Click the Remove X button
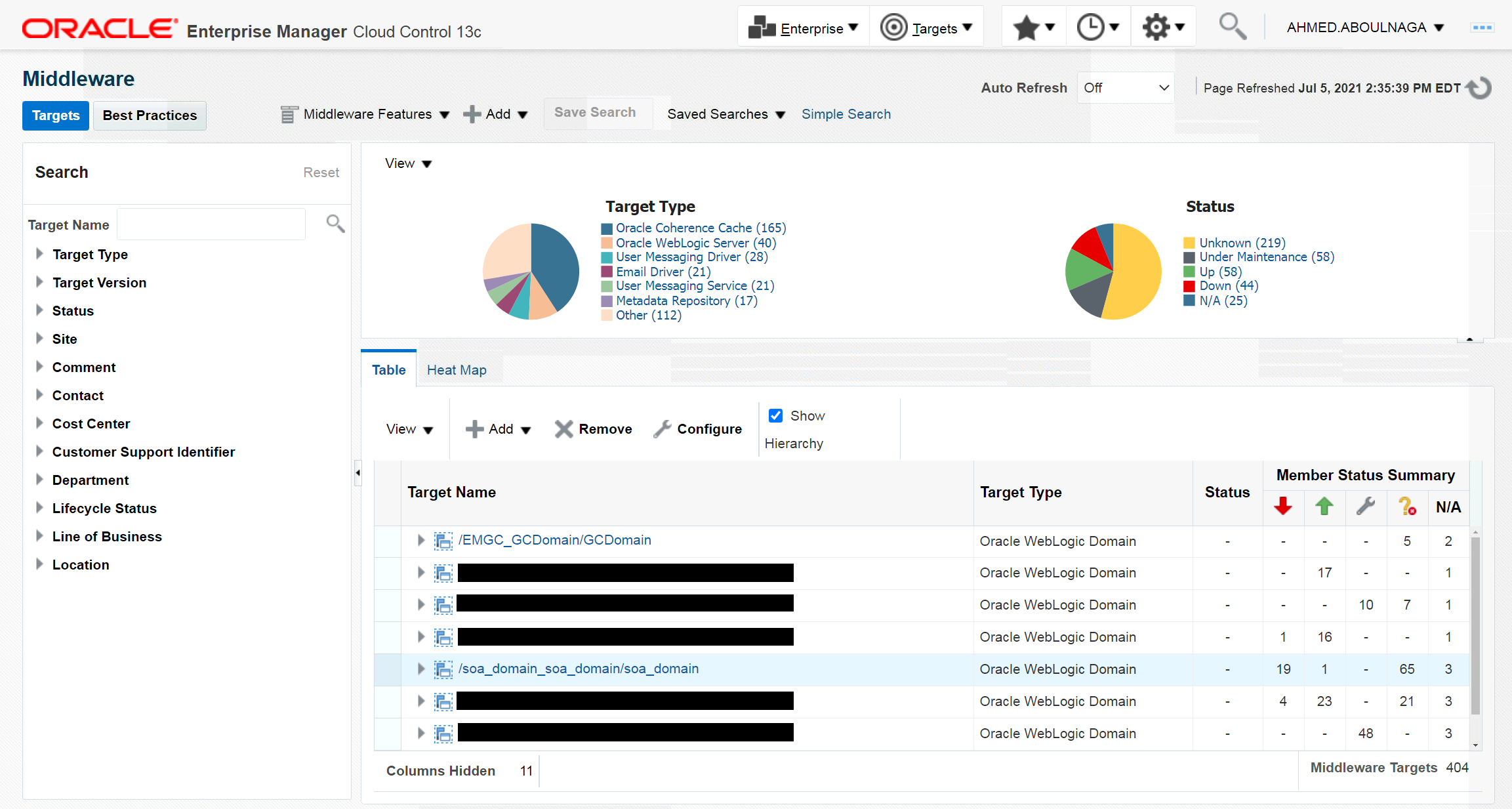 pos(594,429)
